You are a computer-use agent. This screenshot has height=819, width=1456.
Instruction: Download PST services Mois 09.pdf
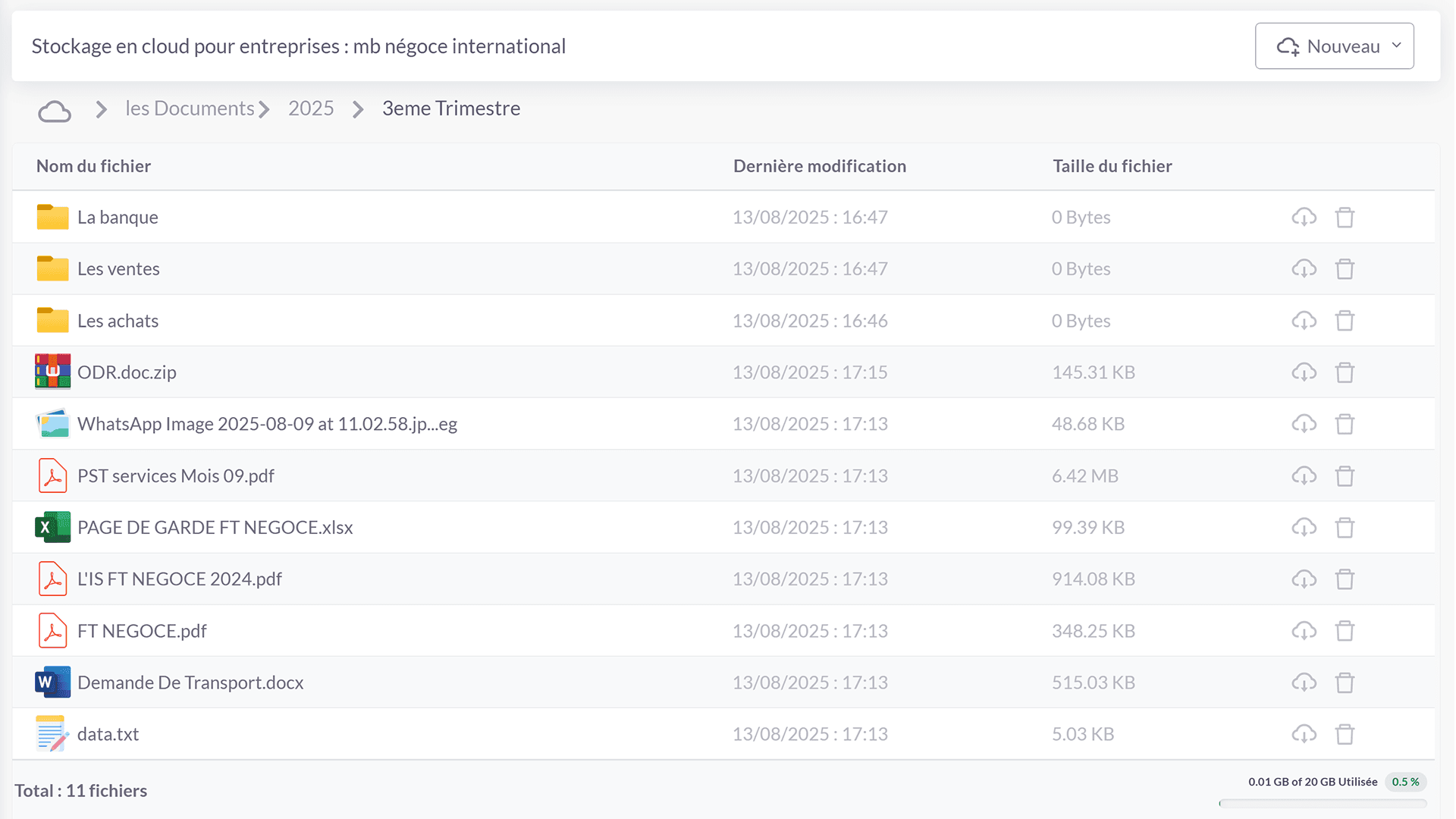coord(1304,475)
